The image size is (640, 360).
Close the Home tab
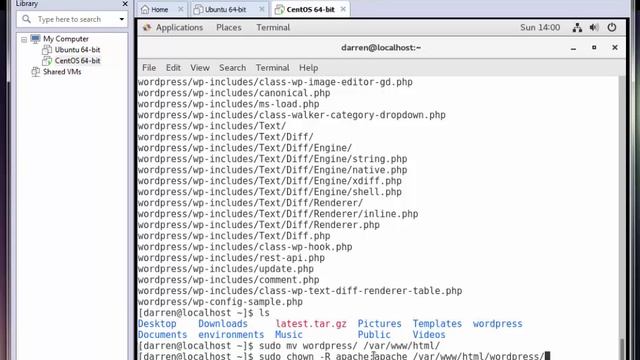coord(180,9)
